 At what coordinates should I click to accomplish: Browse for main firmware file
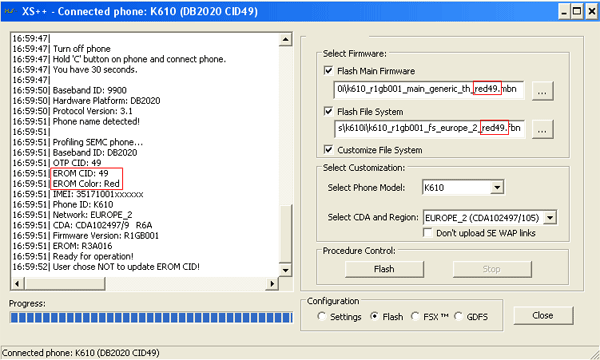[x=542, y=91]
